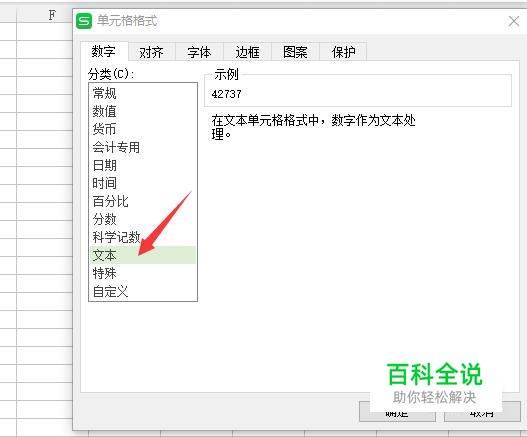The height and width of the screenshot is (437, 527).
Task: Open the 保护 tab
Action: [343, 52]
